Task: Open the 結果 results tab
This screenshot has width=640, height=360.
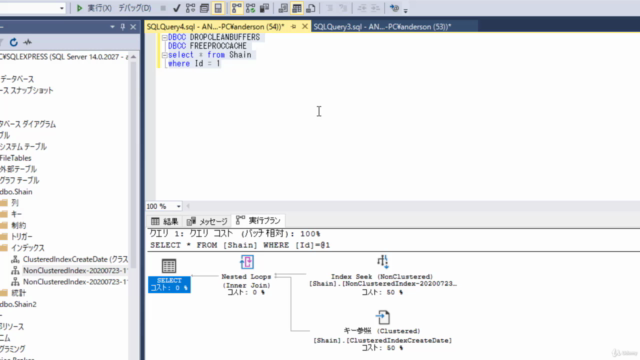Action: coord(164,221)
